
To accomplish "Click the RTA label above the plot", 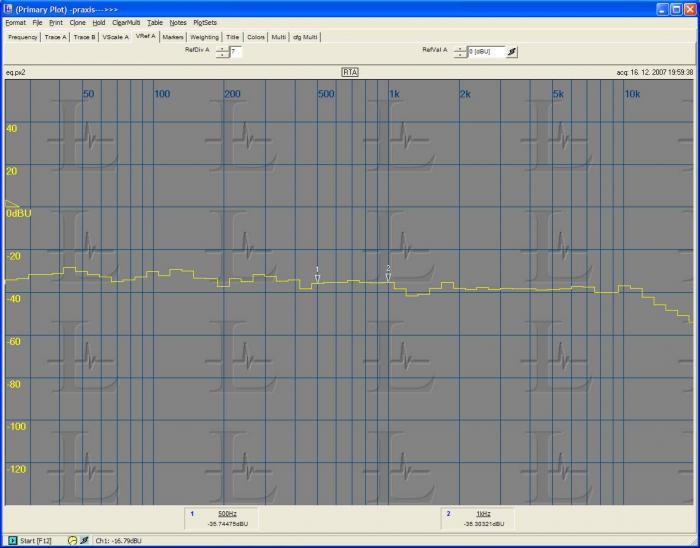I will (x=350, y=72).
